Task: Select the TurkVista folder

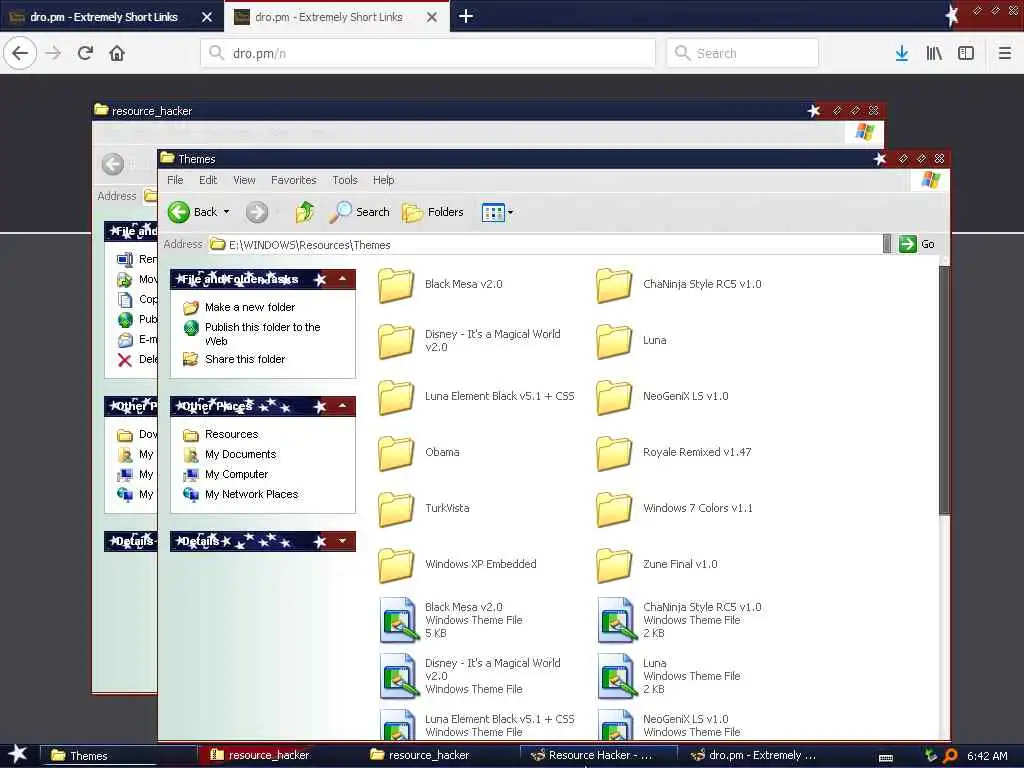Action: tap(424, 509)
